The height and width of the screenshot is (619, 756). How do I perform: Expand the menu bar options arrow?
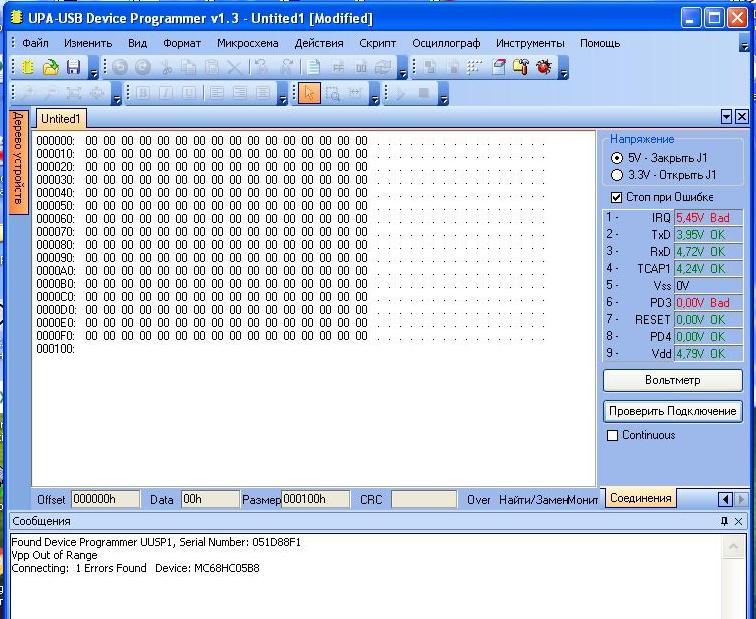(744, 45)
